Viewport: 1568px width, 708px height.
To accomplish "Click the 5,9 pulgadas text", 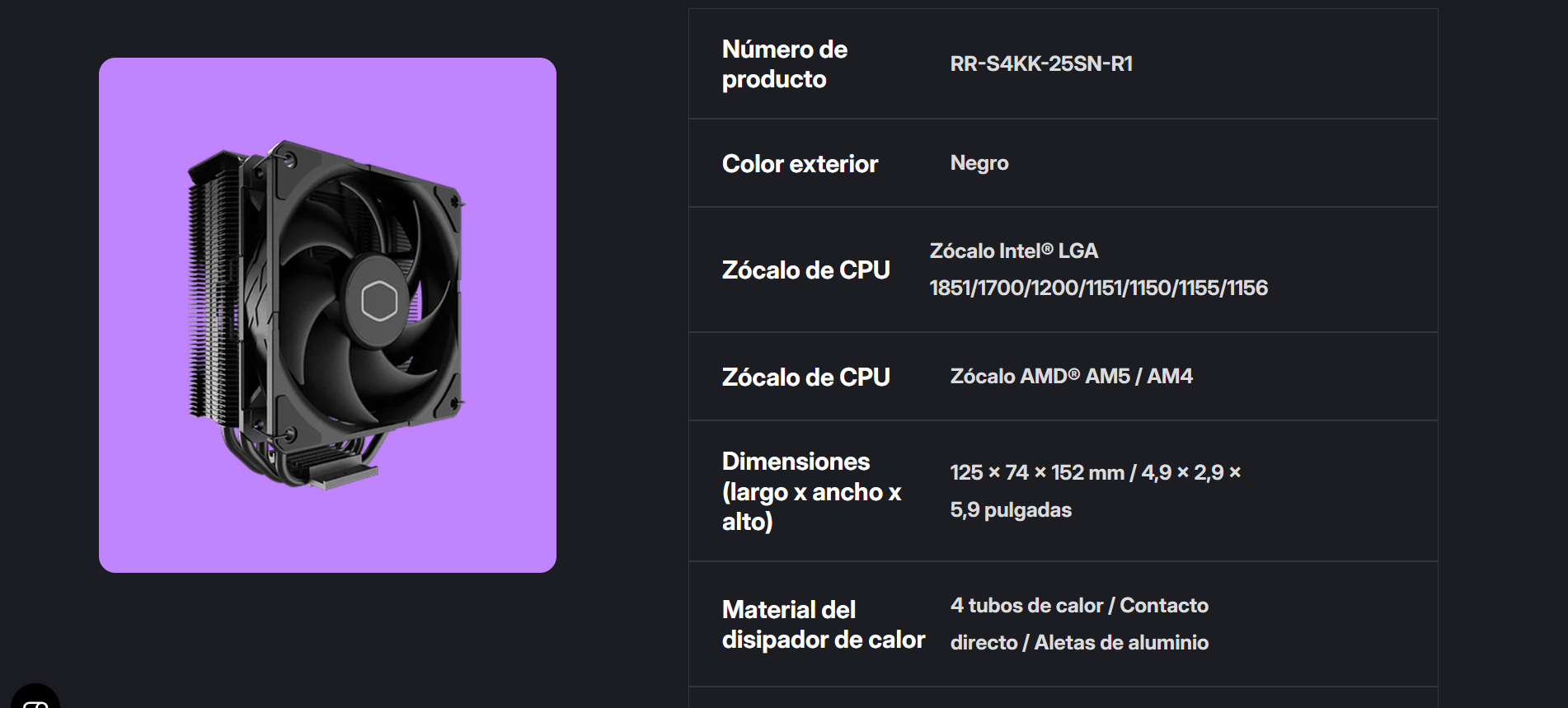I will point(1011,509).
